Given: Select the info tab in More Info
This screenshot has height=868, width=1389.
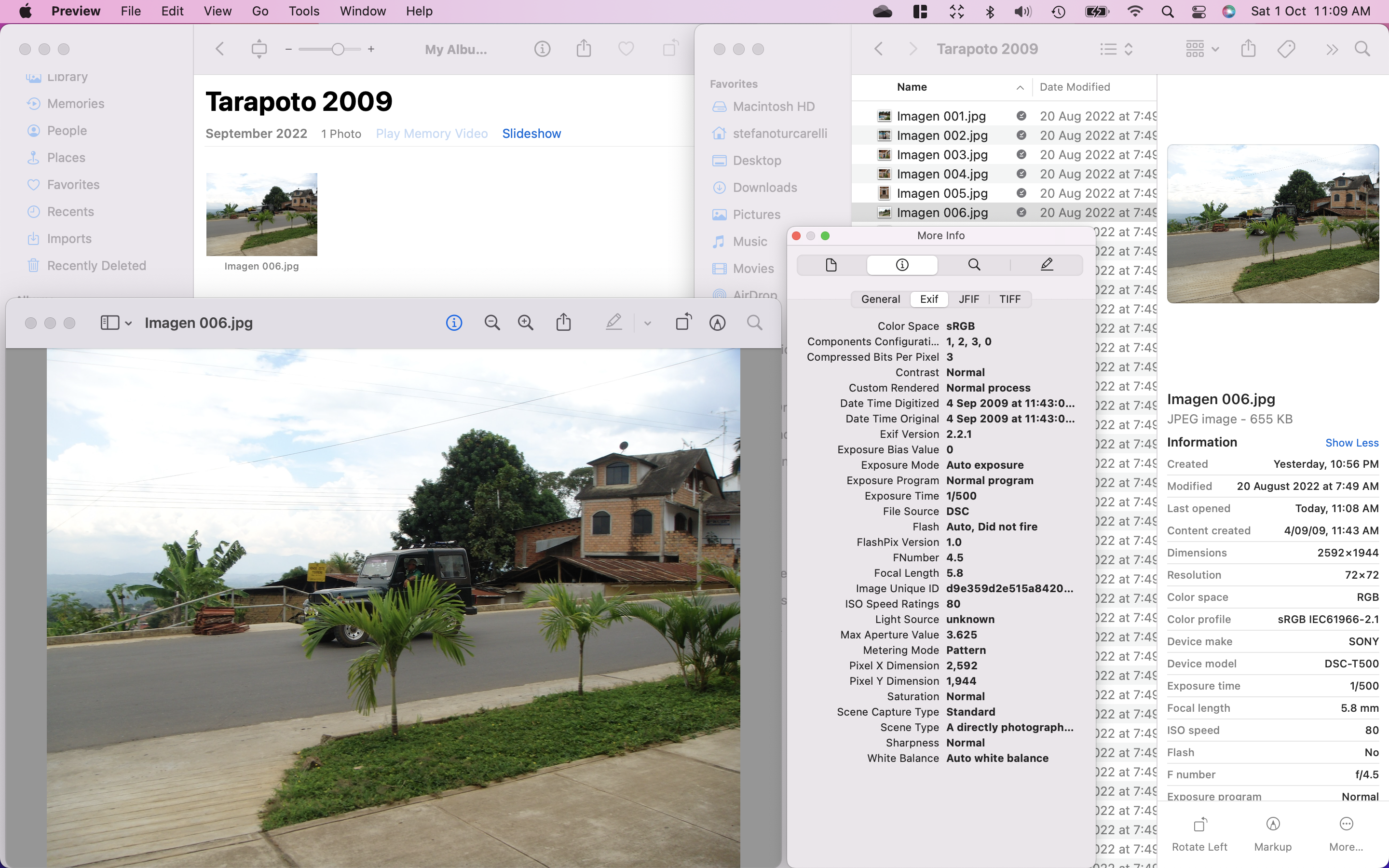Looking at the screenshot, I should 902,265.
